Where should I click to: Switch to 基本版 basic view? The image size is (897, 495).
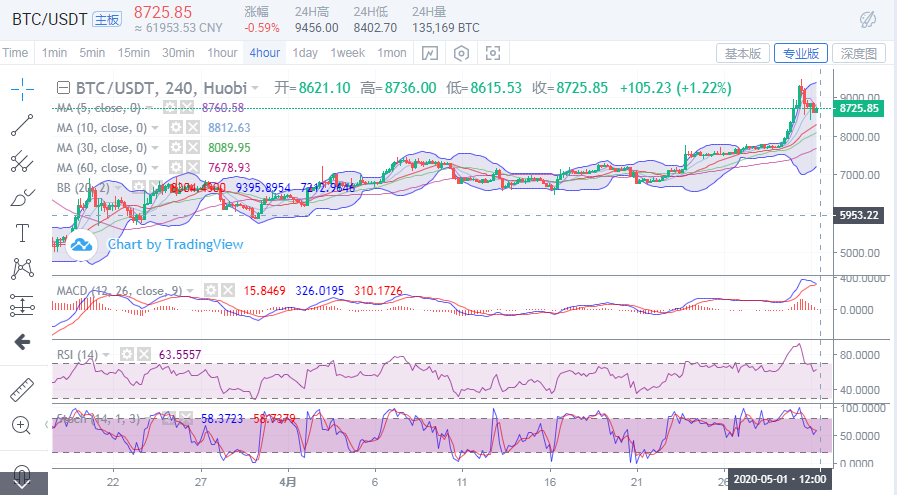pyautogui.click(x=743, y=54)
